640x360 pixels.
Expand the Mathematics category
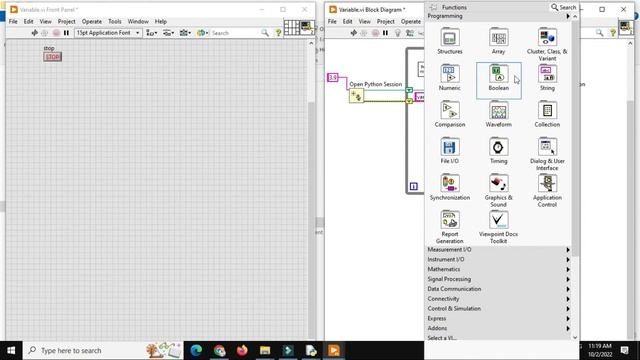pyautogui.click(x=498, y=269)
